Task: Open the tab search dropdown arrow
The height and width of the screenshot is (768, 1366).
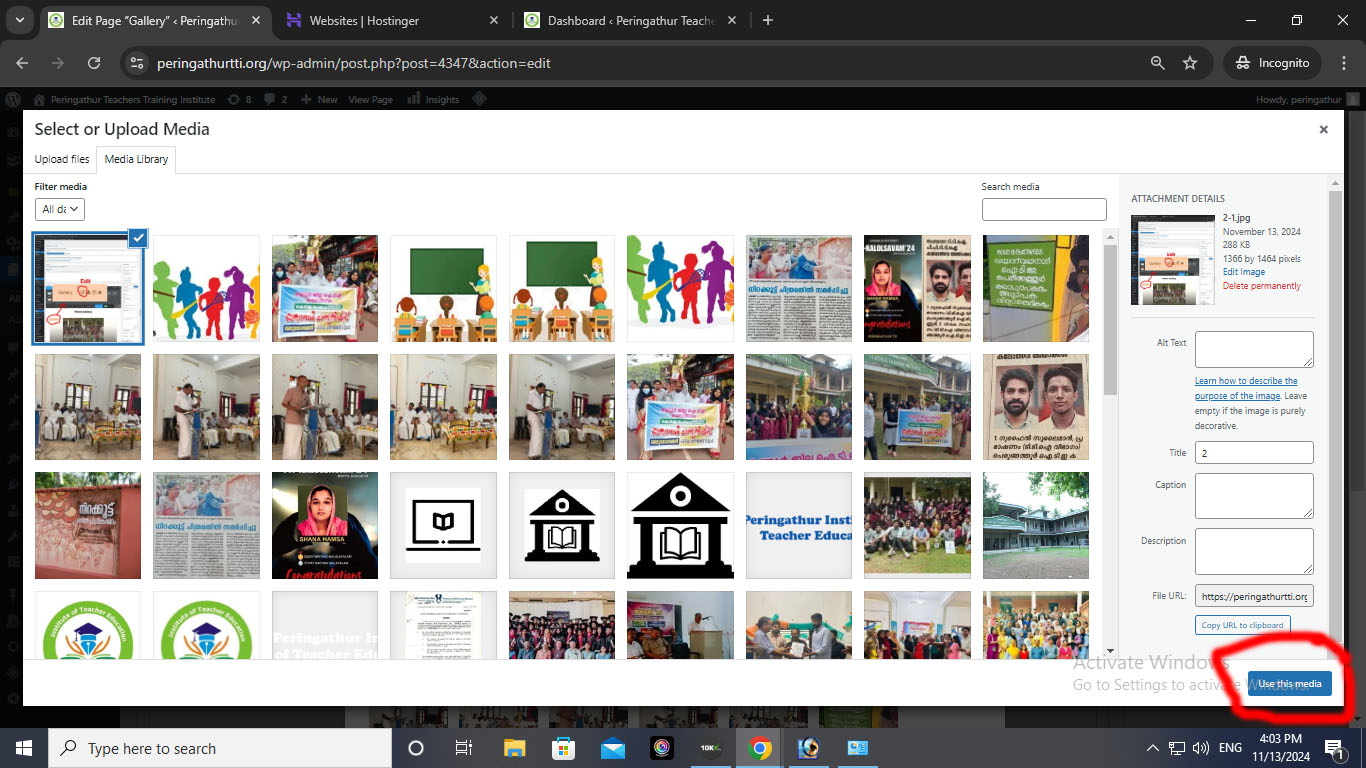Action: point(20,20)
